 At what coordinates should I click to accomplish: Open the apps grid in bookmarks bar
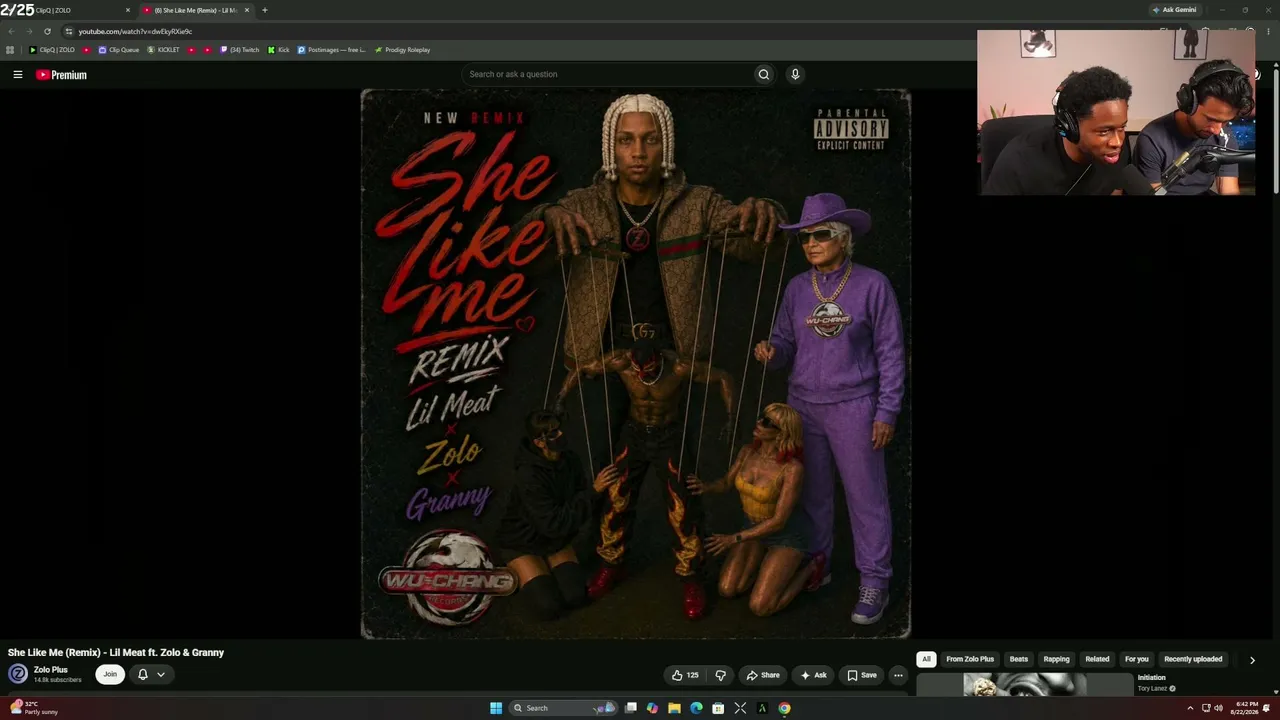pyautogui.click(x=10, y=50)
